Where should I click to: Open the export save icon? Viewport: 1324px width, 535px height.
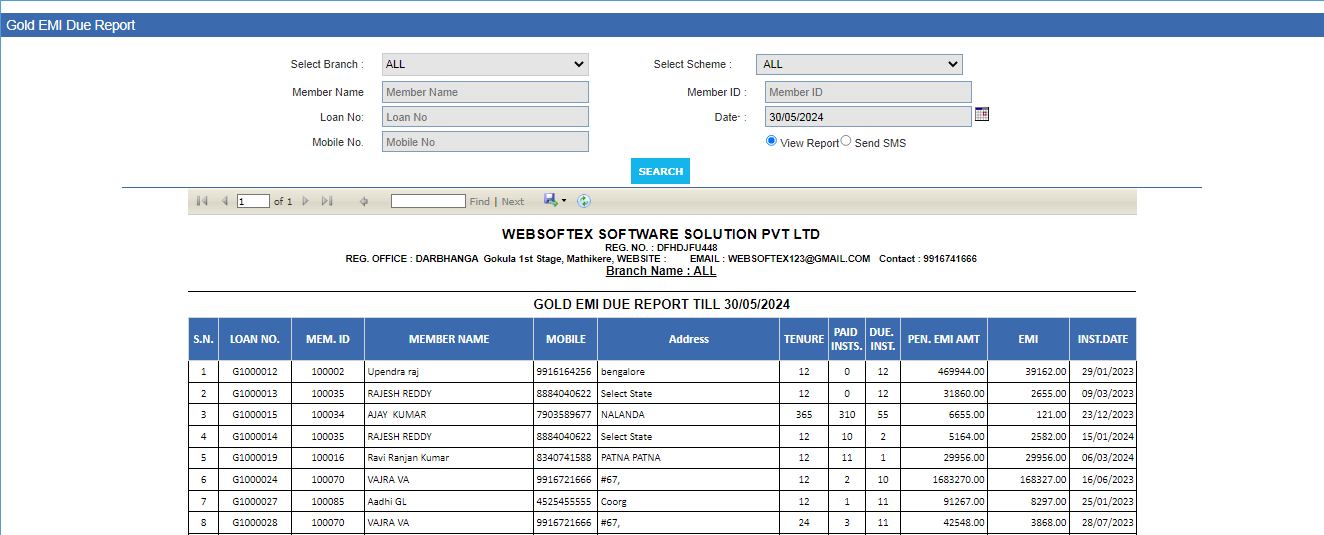(551, 200)
